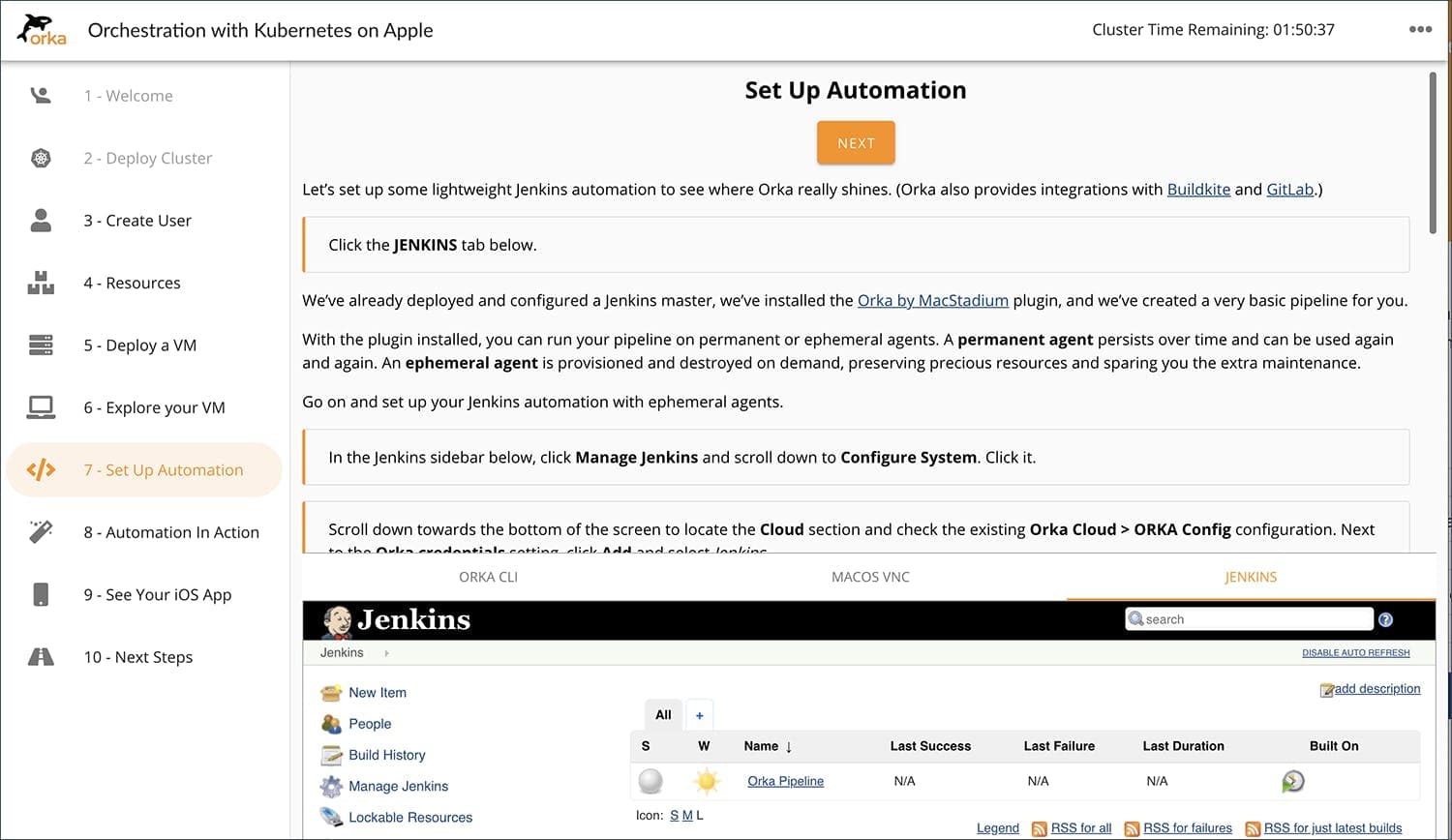Select the JENKINS tab

pos(1251,577)
